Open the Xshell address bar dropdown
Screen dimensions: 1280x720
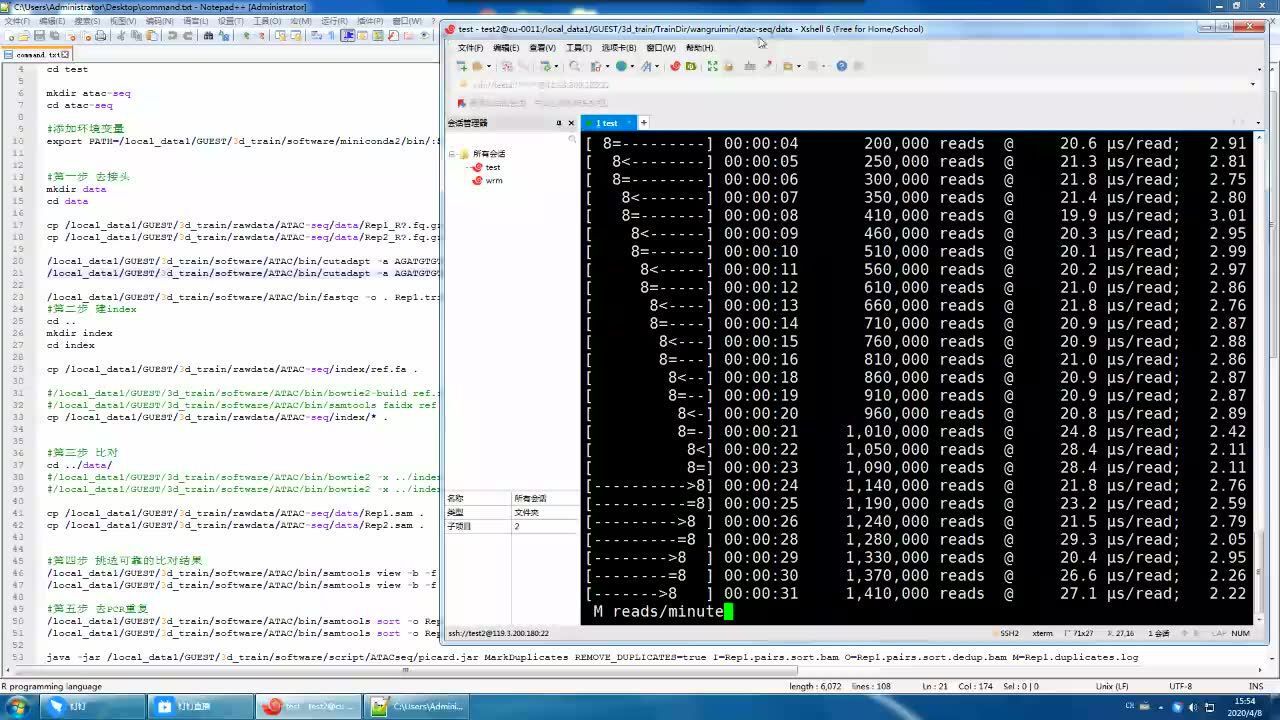pos(1253,84)
